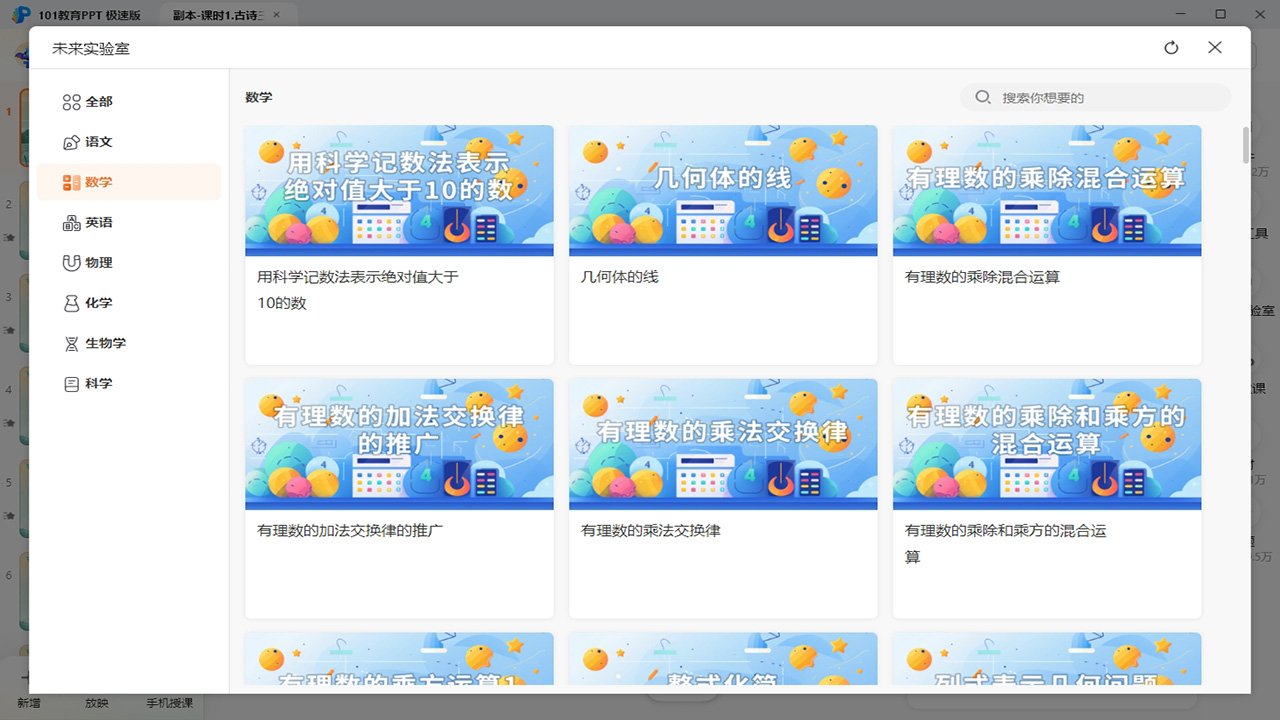Click the refresh icon in dialog header

[1171, 47]
